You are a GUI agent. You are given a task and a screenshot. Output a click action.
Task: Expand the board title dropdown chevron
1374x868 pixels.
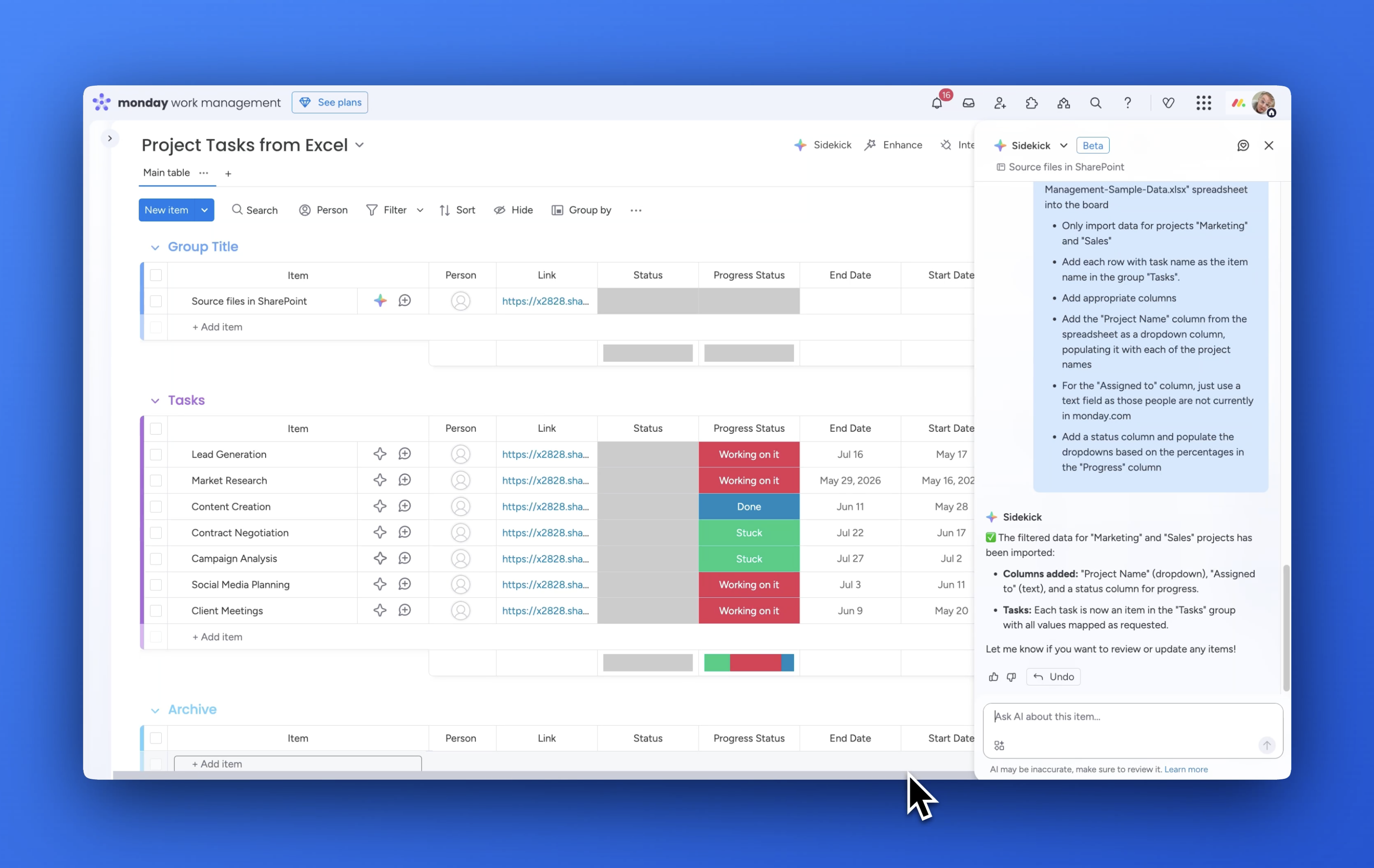(359, 145)
